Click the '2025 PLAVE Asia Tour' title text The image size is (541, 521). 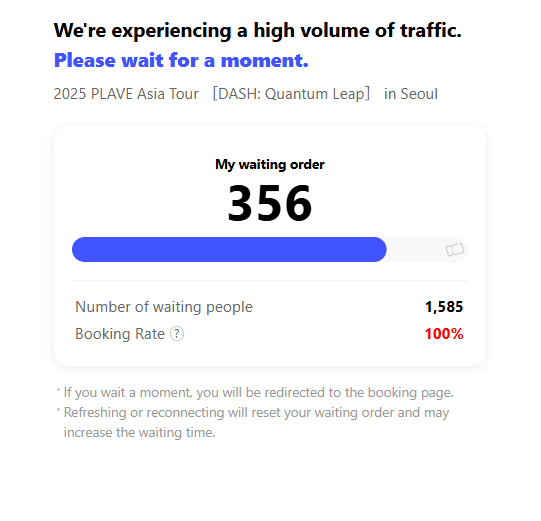[126, 94]
